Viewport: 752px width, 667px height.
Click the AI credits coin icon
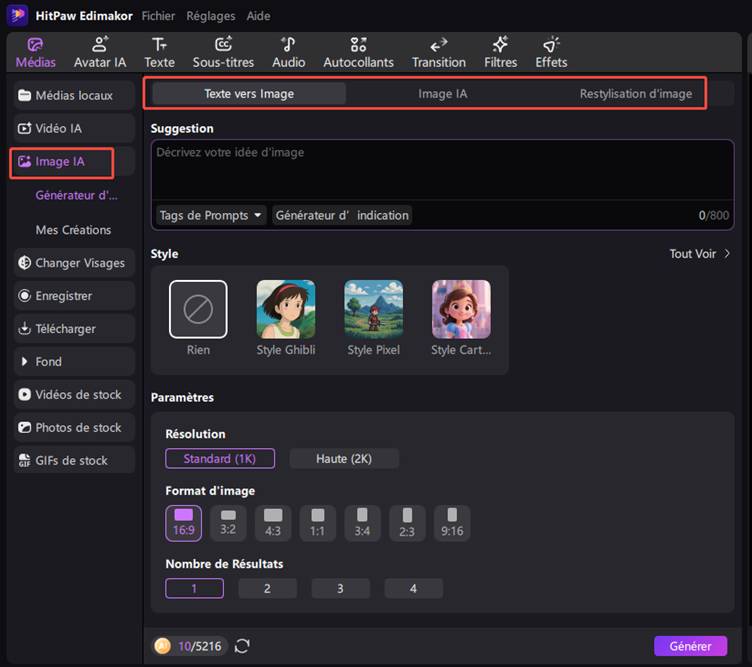click(x=163, y=646)
